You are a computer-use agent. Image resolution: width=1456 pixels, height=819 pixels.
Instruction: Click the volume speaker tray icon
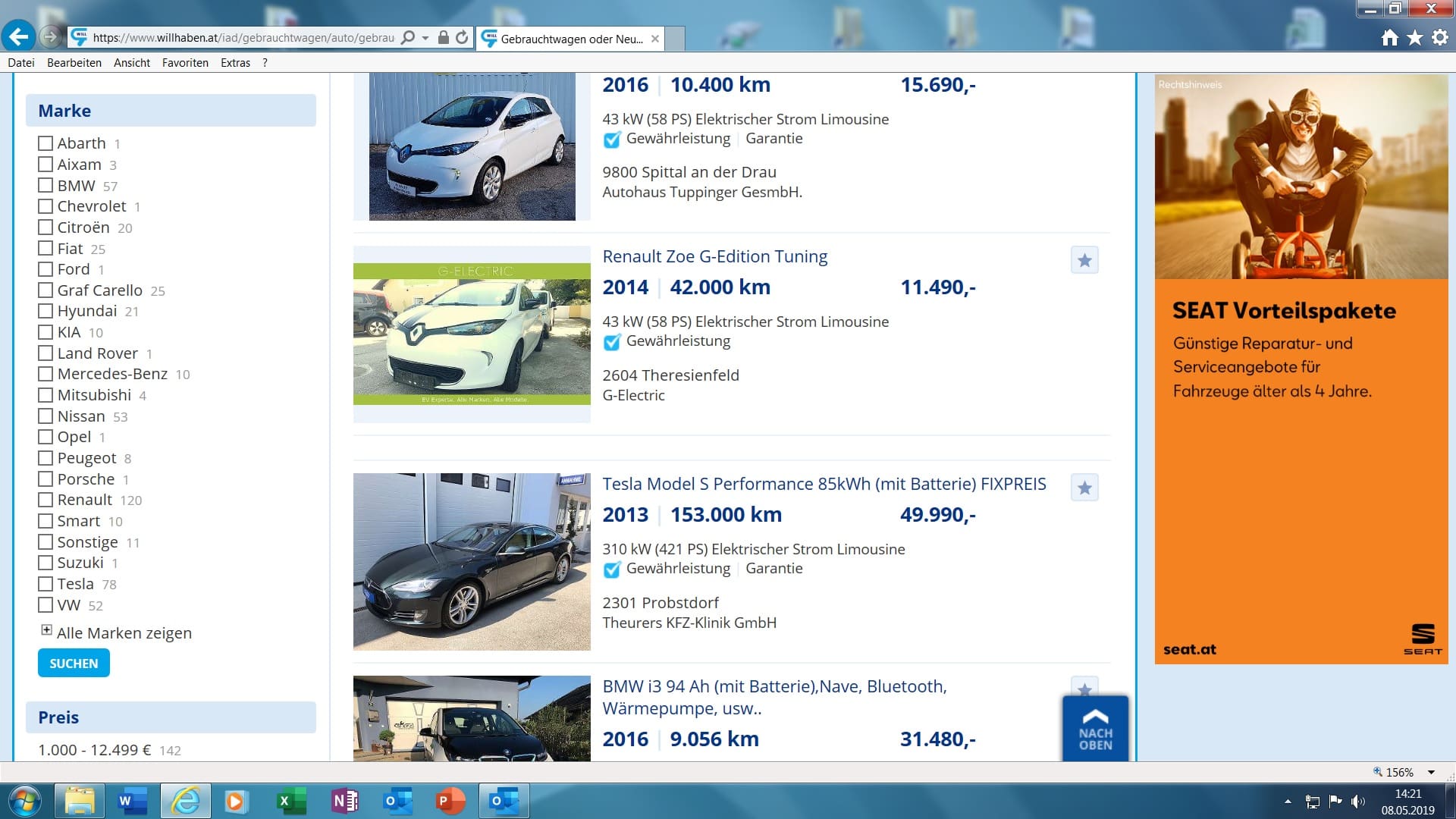click(x=1358, y=802)
